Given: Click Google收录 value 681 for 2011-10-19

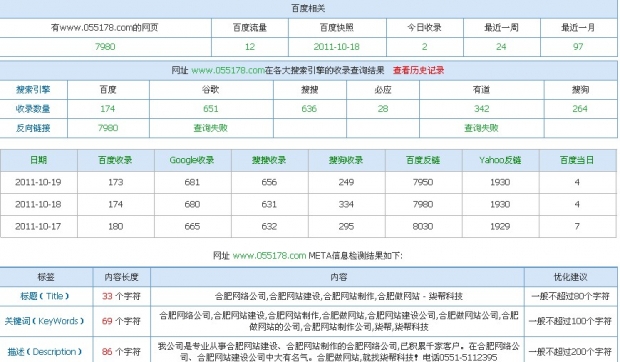Looking at the screenshot, I should (x=192, y=182).
